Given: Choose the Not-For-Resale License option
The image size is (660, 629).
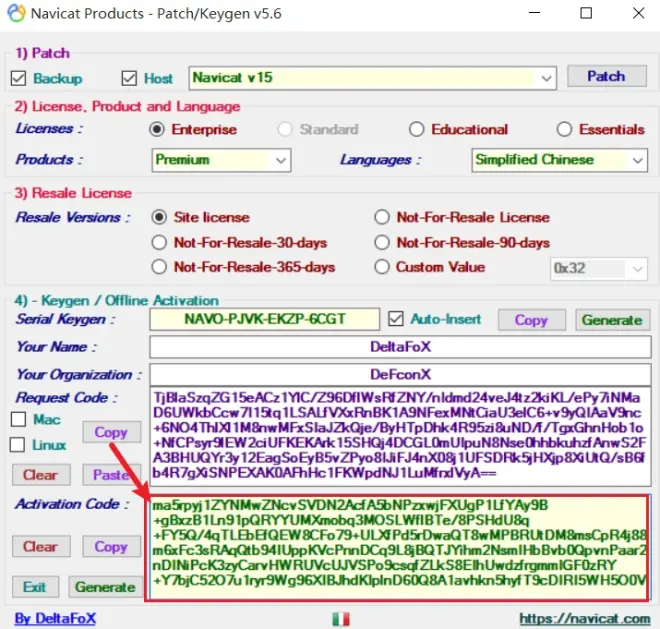Looking at the screenshot, I should point(382,217).
